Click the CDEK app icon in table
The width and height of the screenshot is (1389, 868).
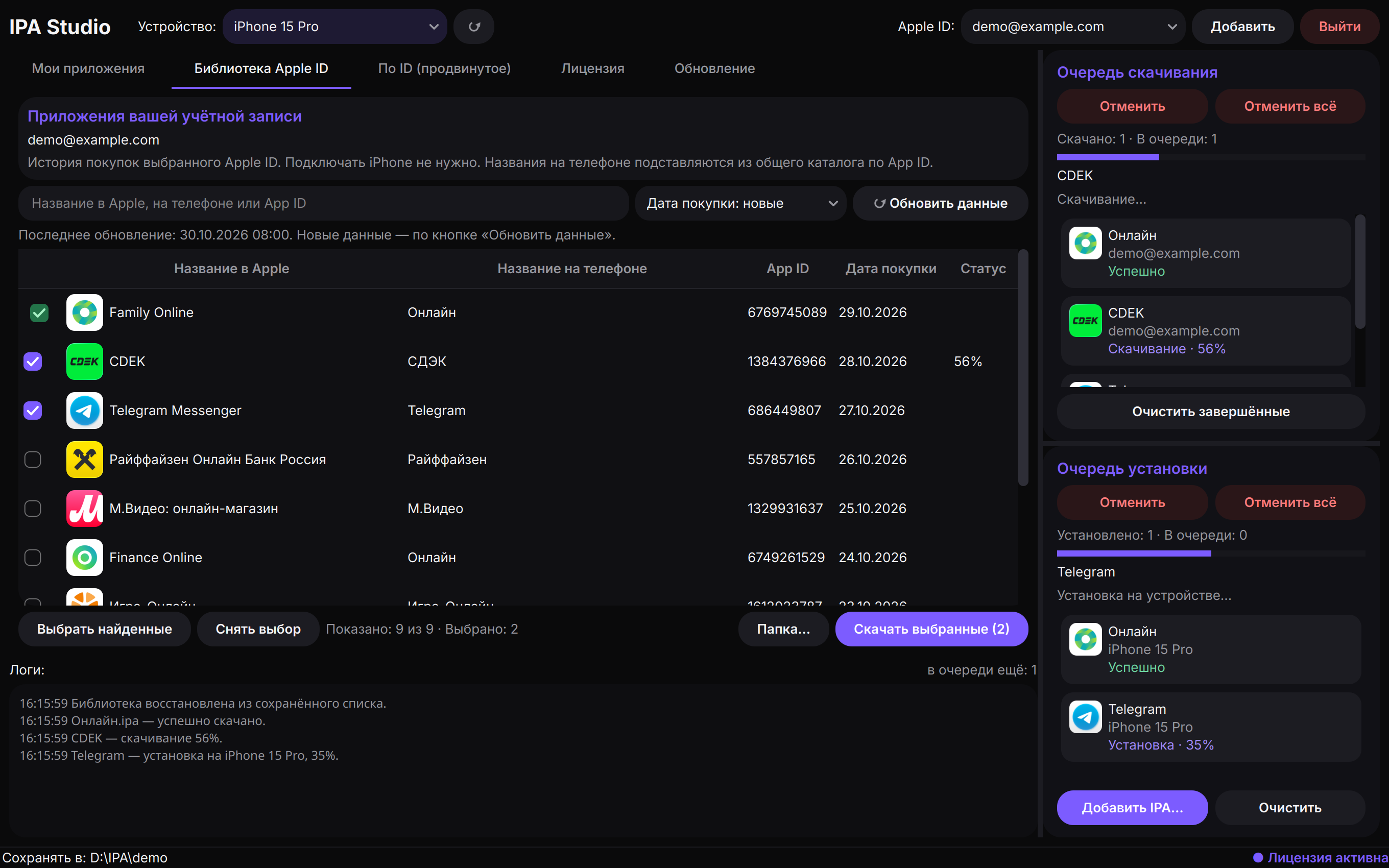84,361
